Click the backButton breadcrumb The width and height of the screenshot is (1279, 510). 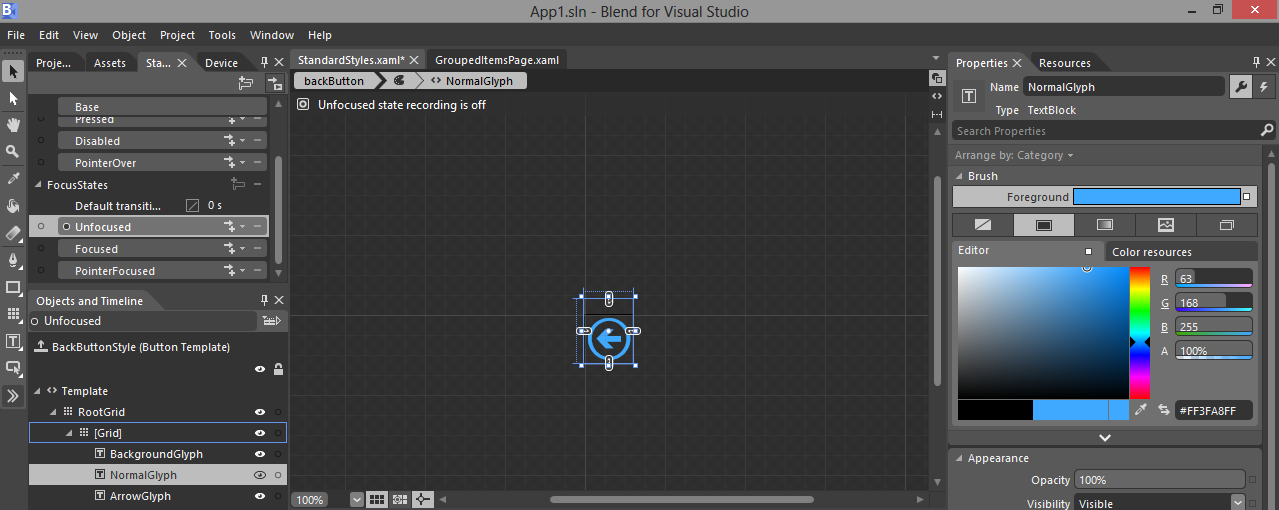click(334, 81)
